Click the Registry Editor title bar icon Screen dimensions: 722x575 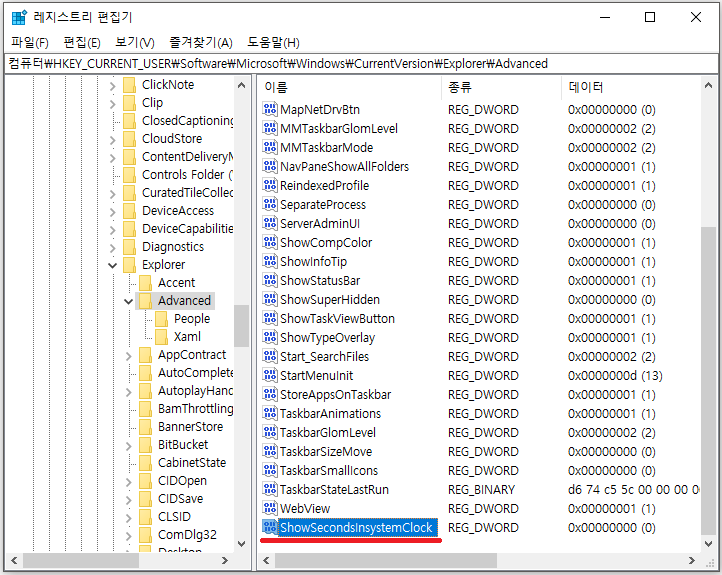click(19, 17)
